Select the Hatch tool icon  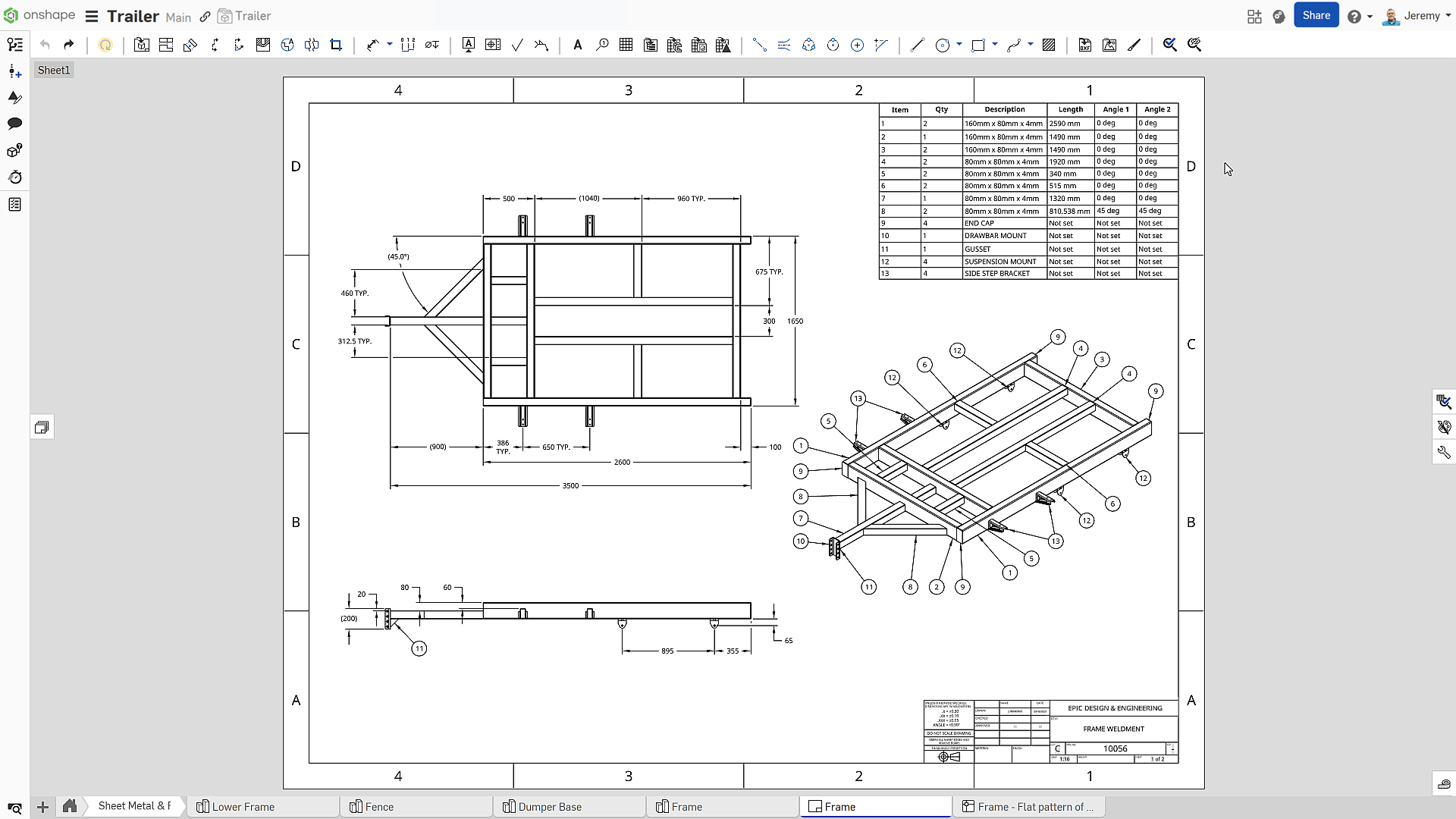1049,45
